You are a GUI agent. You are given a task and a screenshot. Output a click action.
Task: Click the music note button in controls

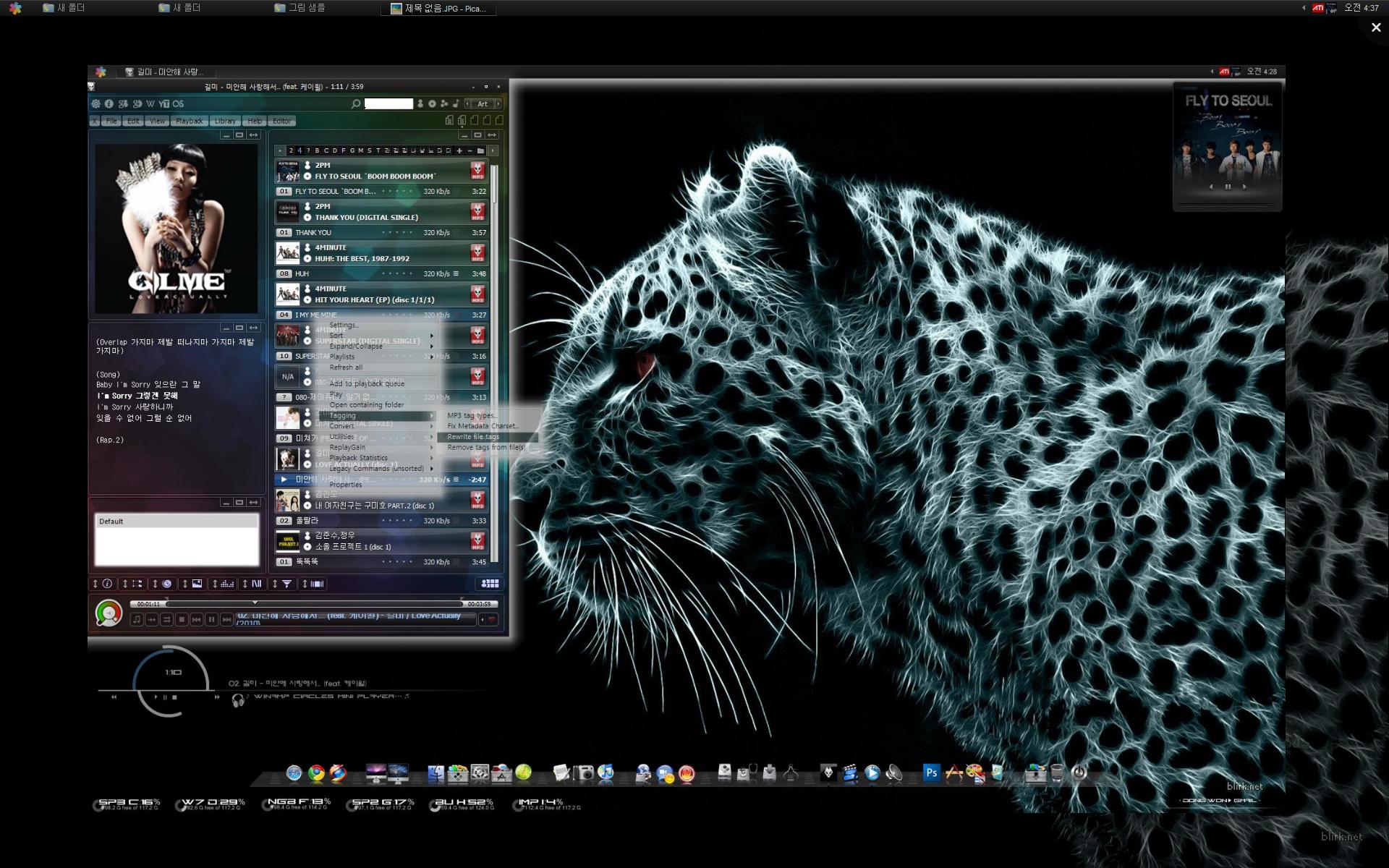tap(136, 620)
